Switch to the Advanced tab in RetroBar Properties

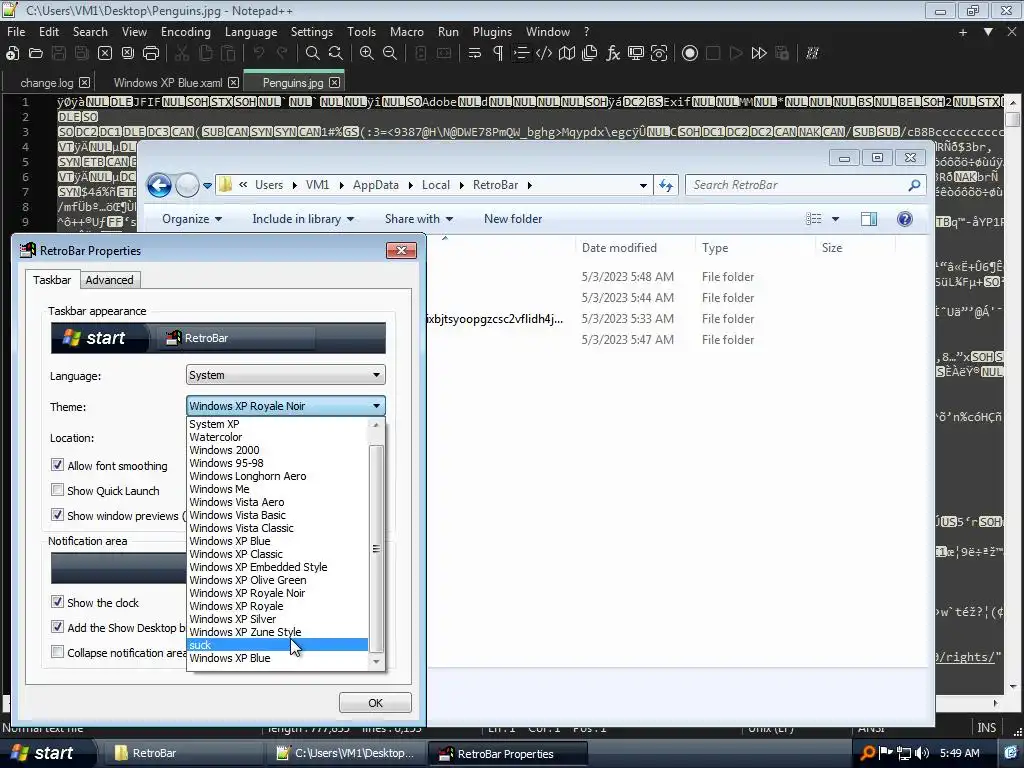click(110, 280)
